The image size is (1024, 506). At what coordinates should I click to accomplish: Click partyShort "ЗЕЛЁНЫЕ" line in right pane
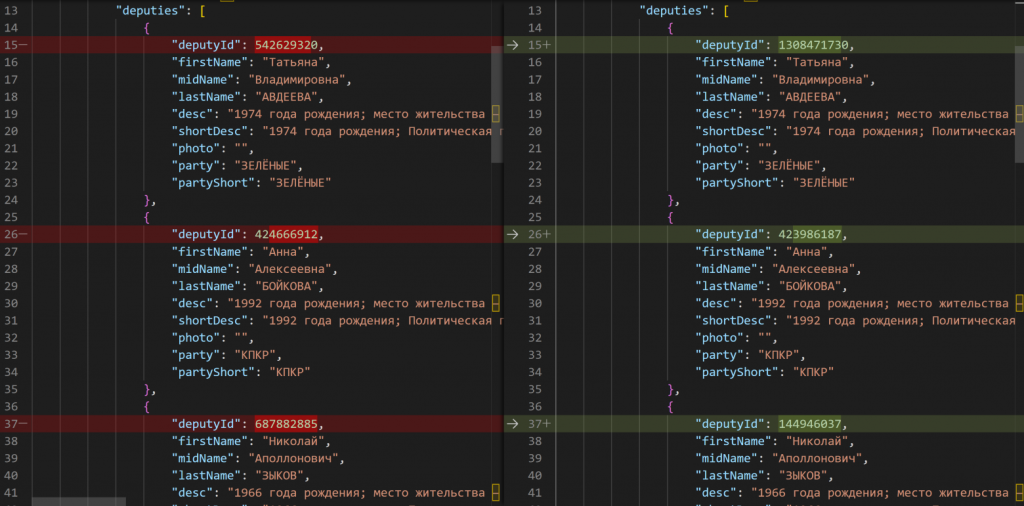pyautogui.click(x=775, y=183)
